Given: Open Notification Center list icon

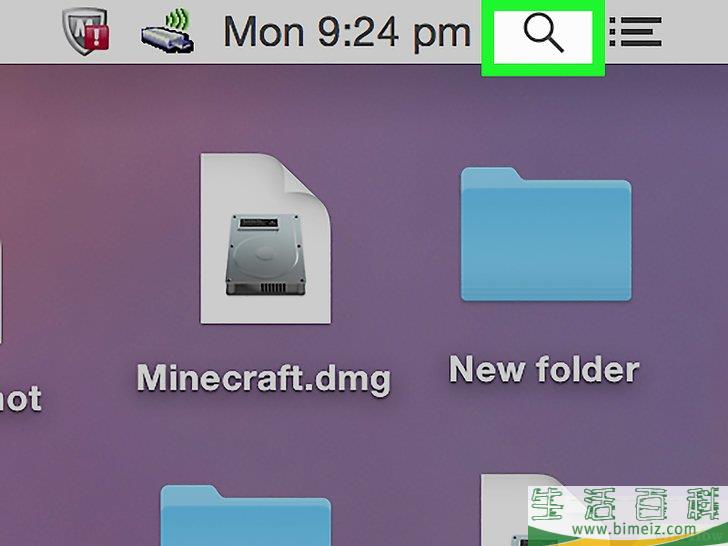Looking at the screenshot, I should 635,33.
